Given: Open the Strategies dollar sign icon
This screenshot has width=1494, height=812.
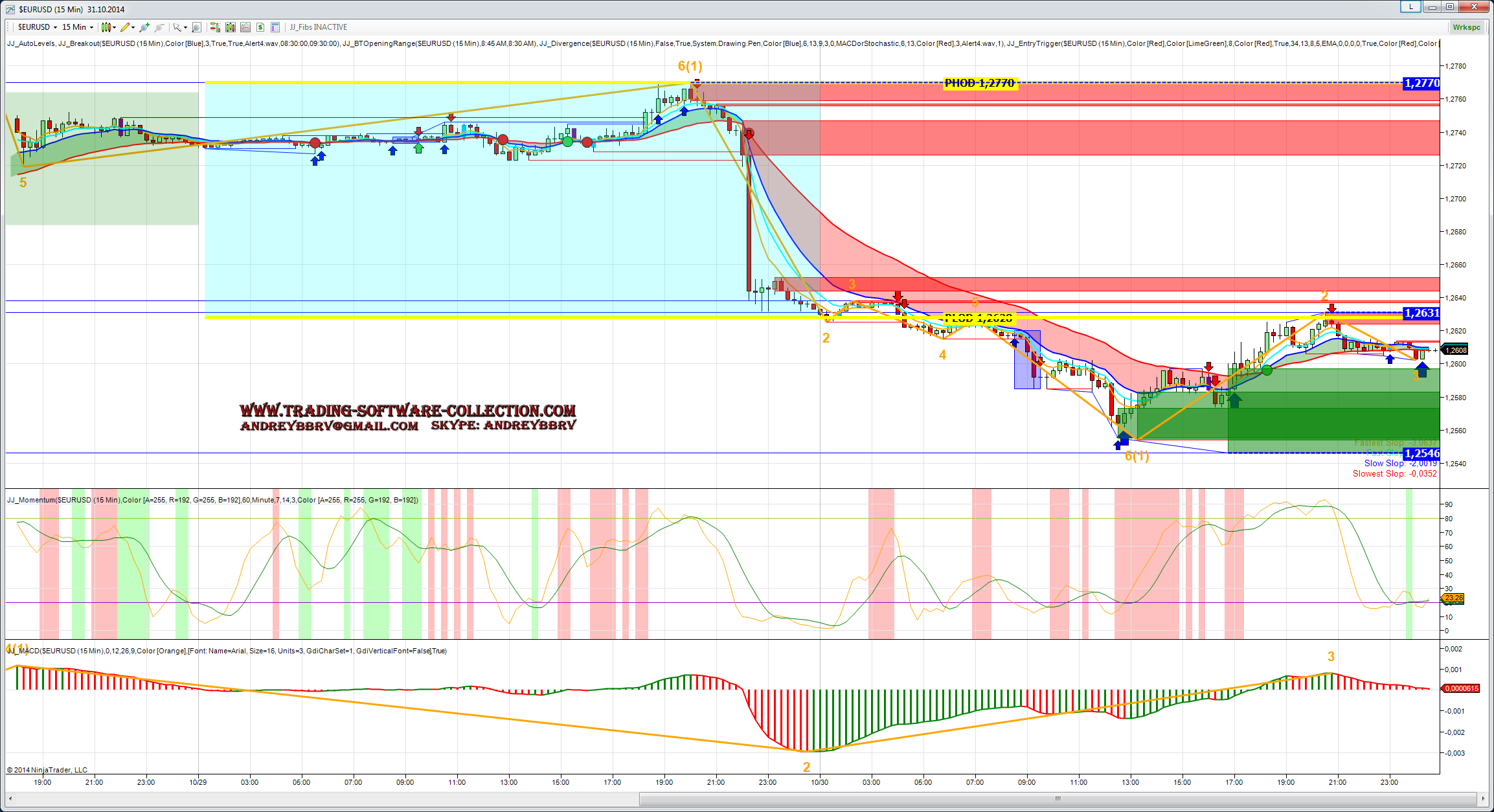Looking at the screenshot, I should pos(260,27).
